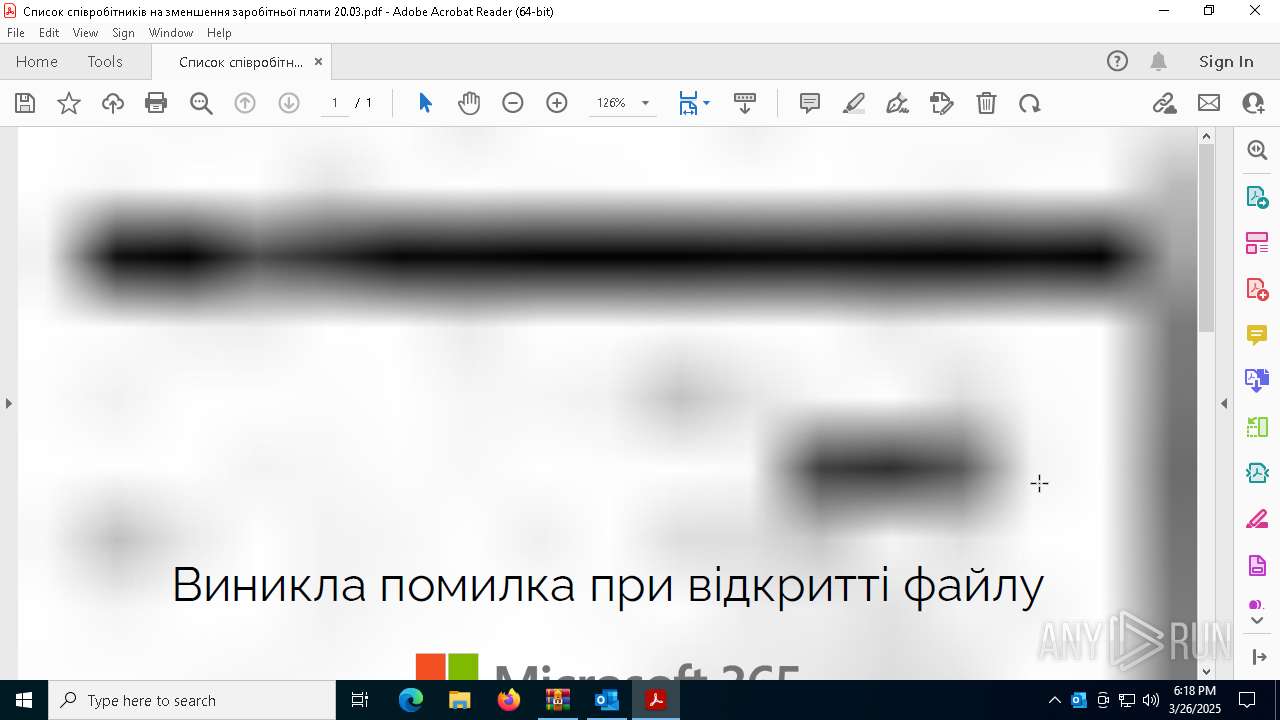The height and width of the screenshot is (720, 1280).
Task: Open the Edit menu
Action: pyautogui.click(x=49, y=33)
